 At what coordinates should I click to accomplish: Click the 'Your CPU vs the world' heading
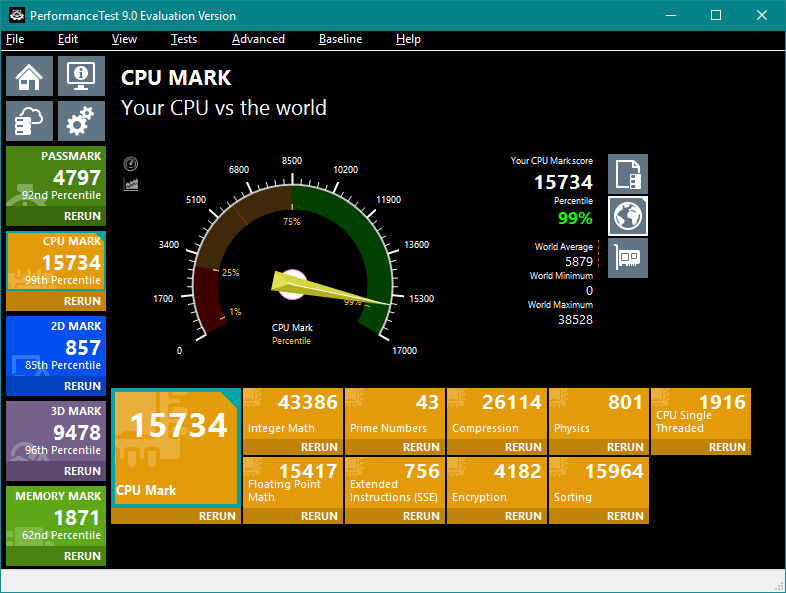[x=224, y=108]
